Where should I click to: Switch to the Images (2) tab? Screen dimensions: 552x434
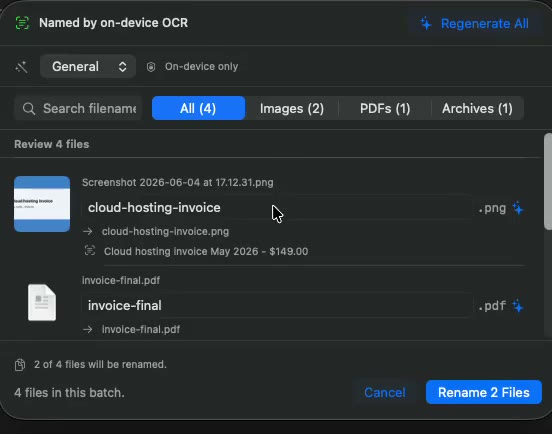[x=292, y=108]
